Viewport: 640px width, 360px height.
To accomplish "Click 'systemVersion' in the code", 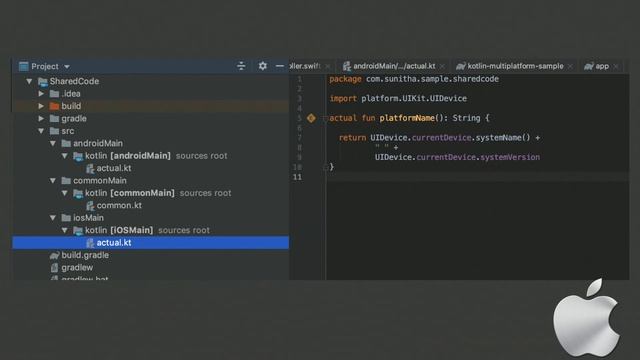I will [510, 157].
